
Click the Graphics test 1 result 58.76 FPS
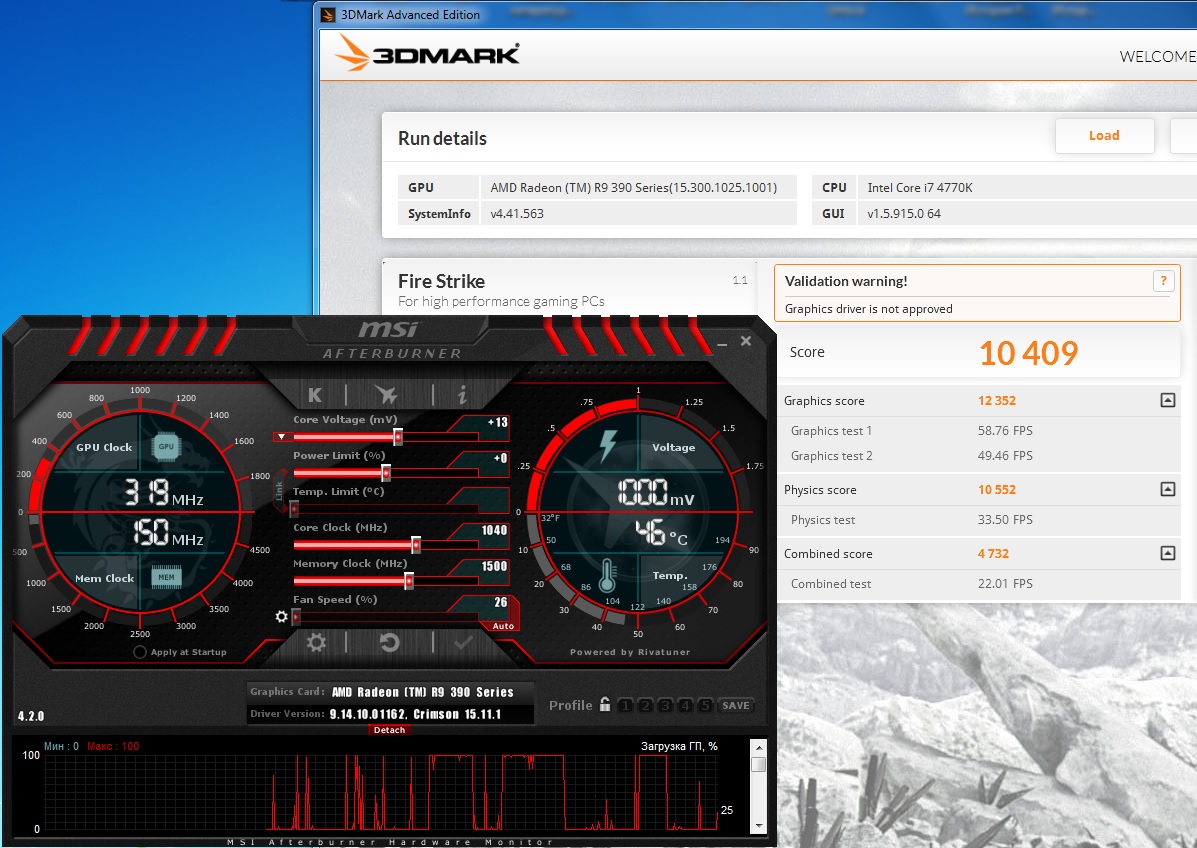[x=1005, y=430]
